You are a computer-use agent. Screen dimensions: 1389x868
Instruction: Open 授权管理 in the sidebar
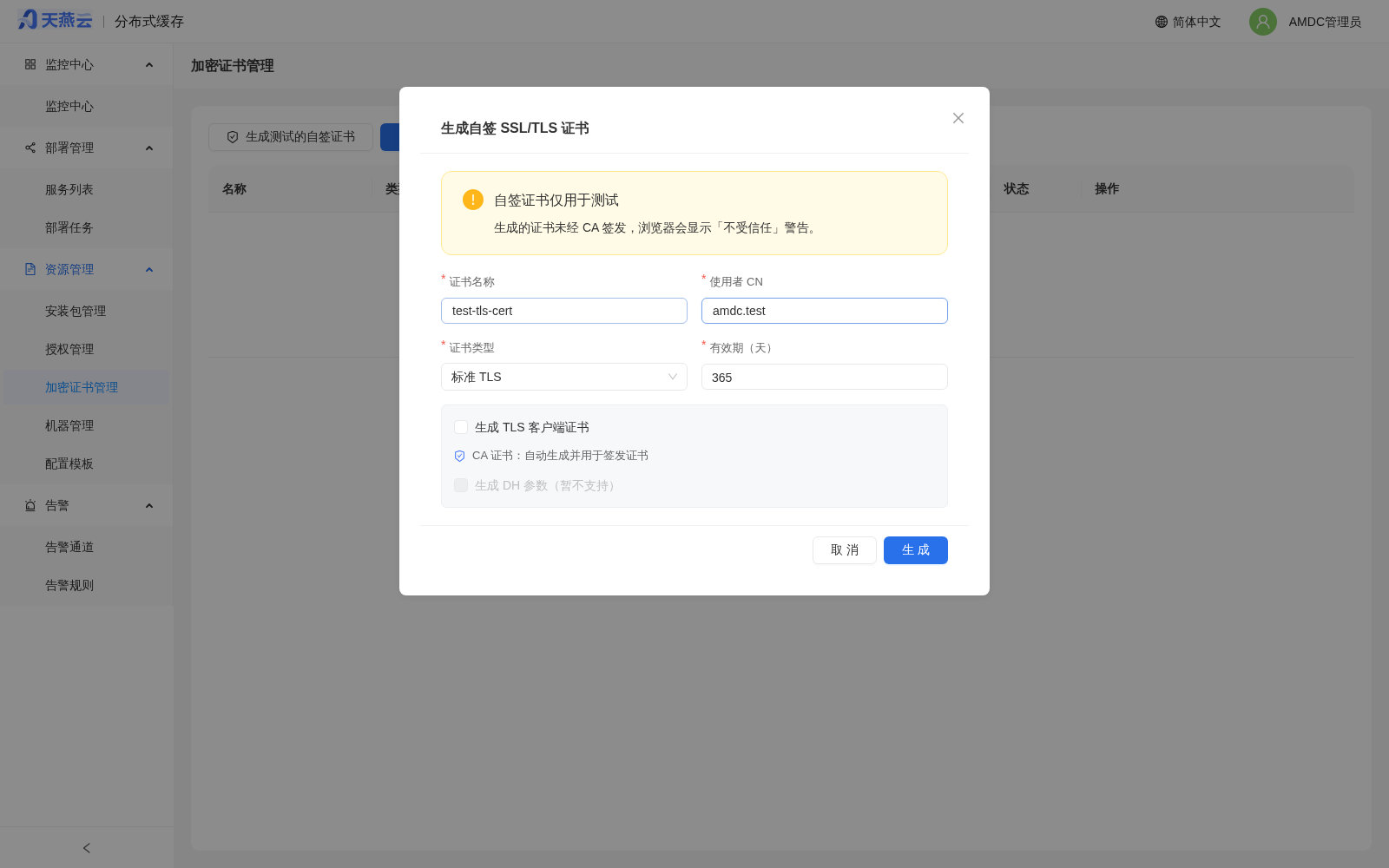coord(87,349)
